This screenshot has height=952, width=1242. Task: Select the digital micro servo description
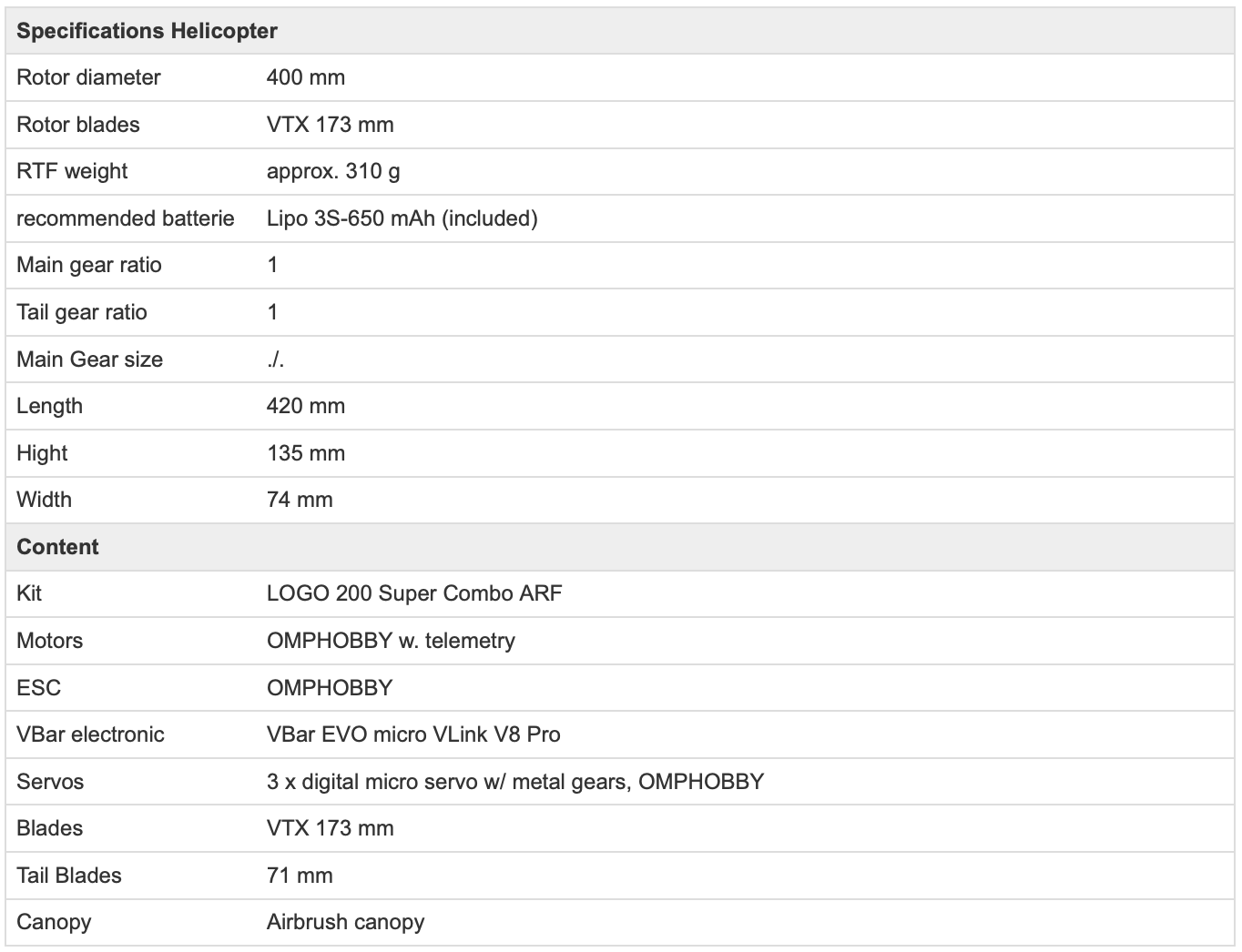(x=514, y=782)
